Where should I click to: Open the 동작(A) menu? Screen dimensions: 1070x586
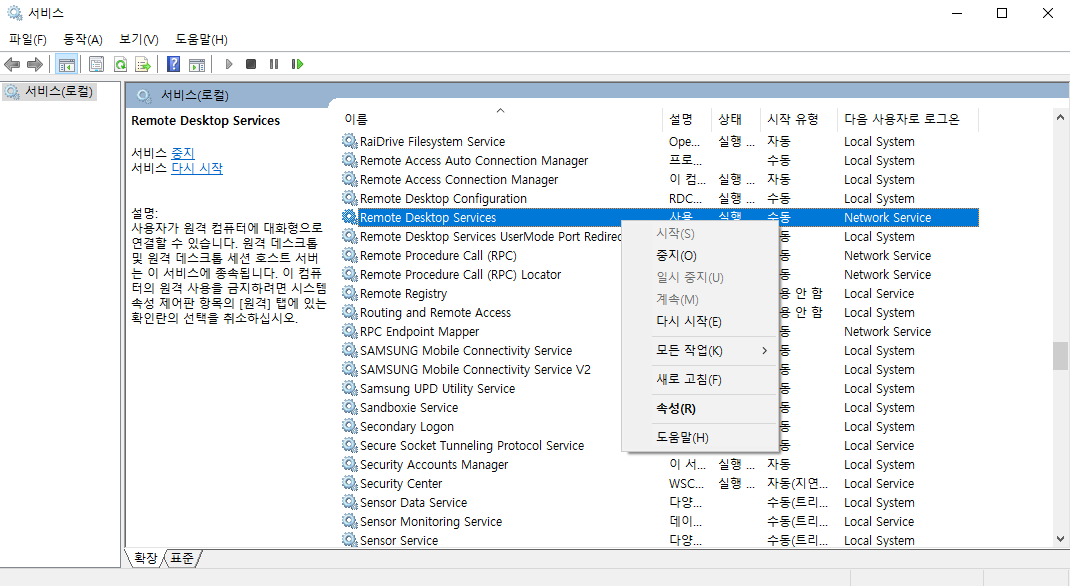(x=83, y=40)
